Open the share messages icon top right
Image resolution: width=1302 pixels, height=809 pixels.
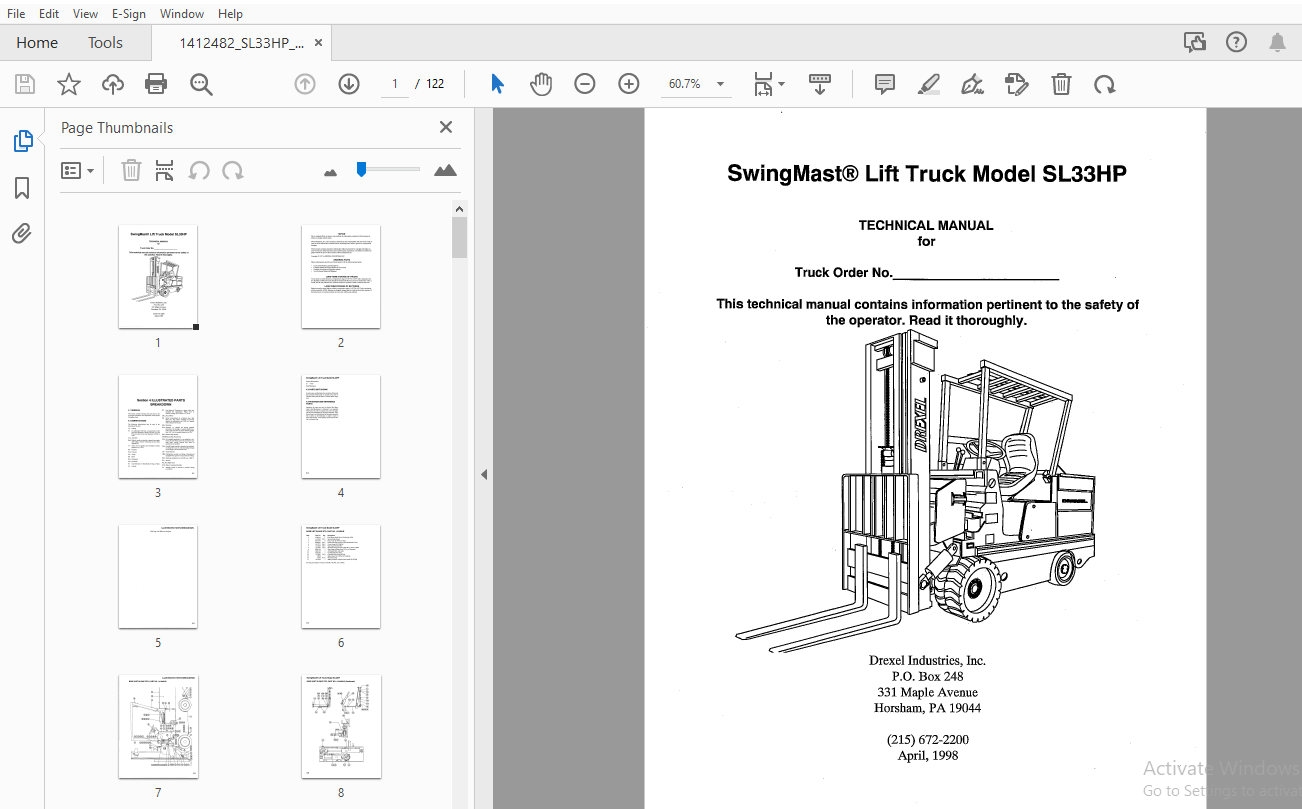[x=1194, y=42]
